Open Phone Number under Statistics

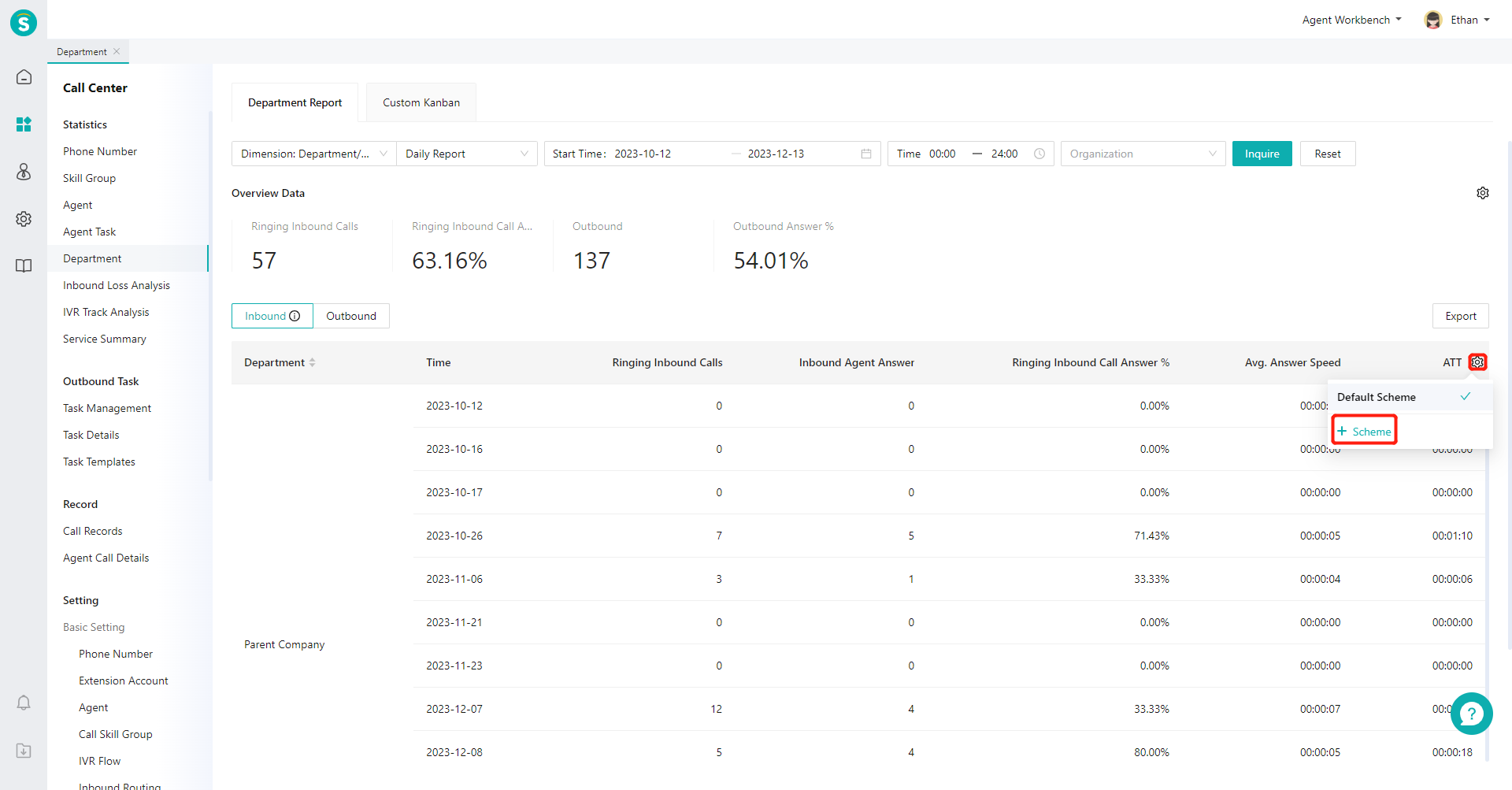click(100, 151)
